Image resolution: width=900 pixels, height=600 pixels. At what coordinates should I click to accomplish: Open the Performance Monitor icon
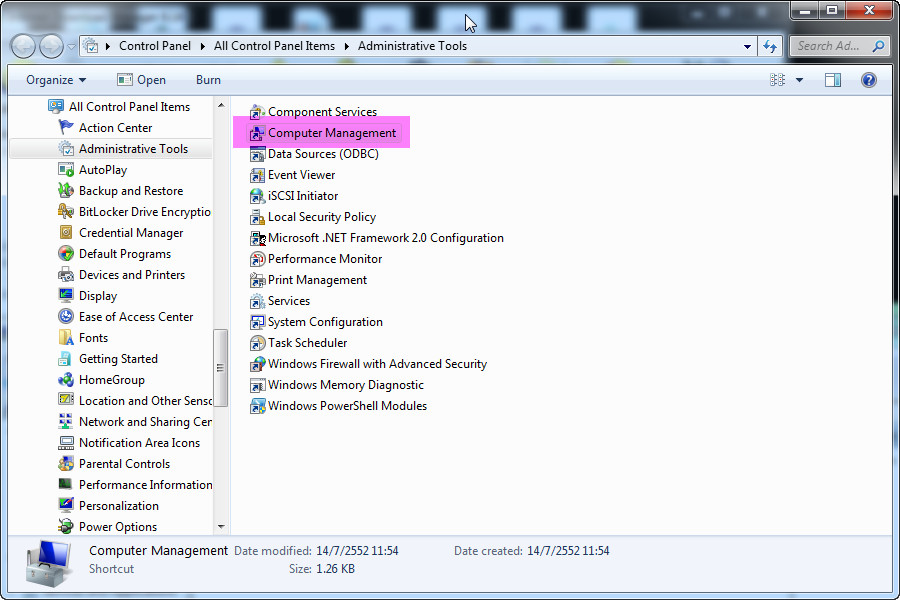(x=257, y=259)
